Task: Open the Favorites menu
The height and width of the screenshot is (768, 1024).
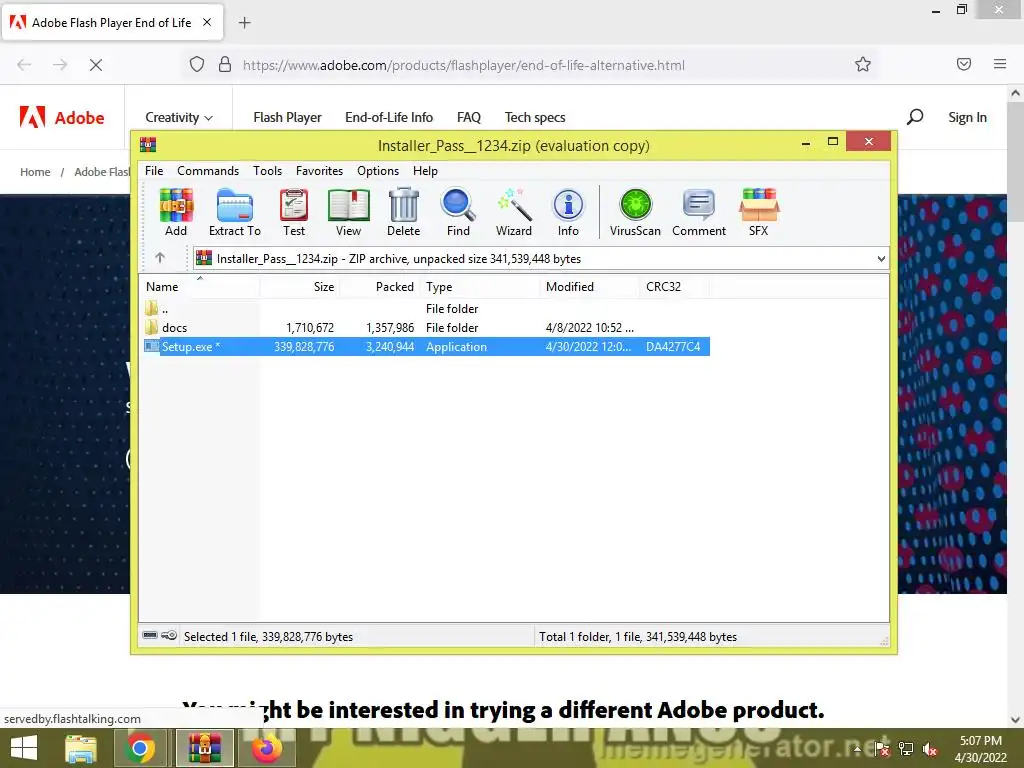Action: [319, 170]
